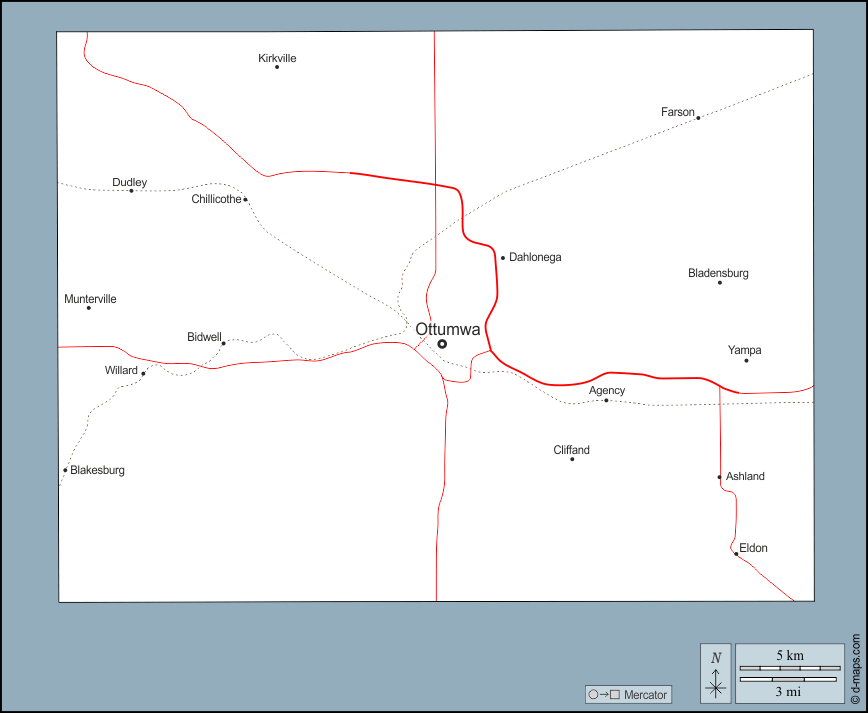
Task: Select the Dahlonega town label
Action: (x=535, y=257)
